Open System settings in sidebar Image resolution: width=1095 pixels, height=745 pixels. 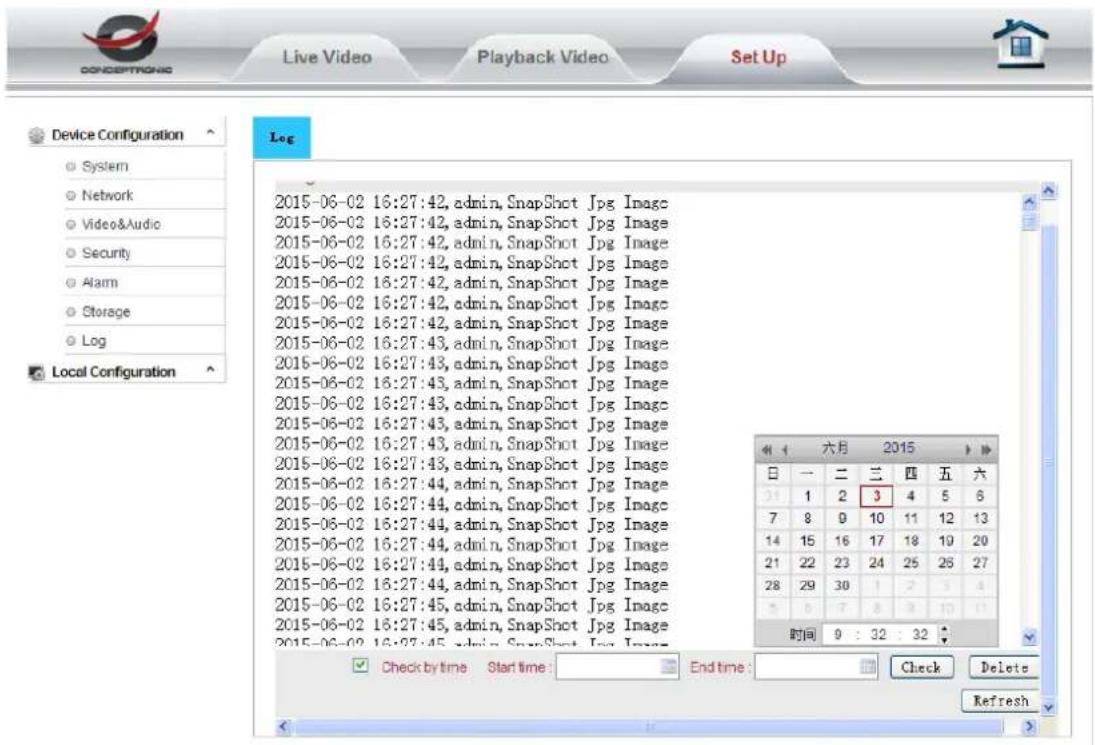tap(105, 166)
